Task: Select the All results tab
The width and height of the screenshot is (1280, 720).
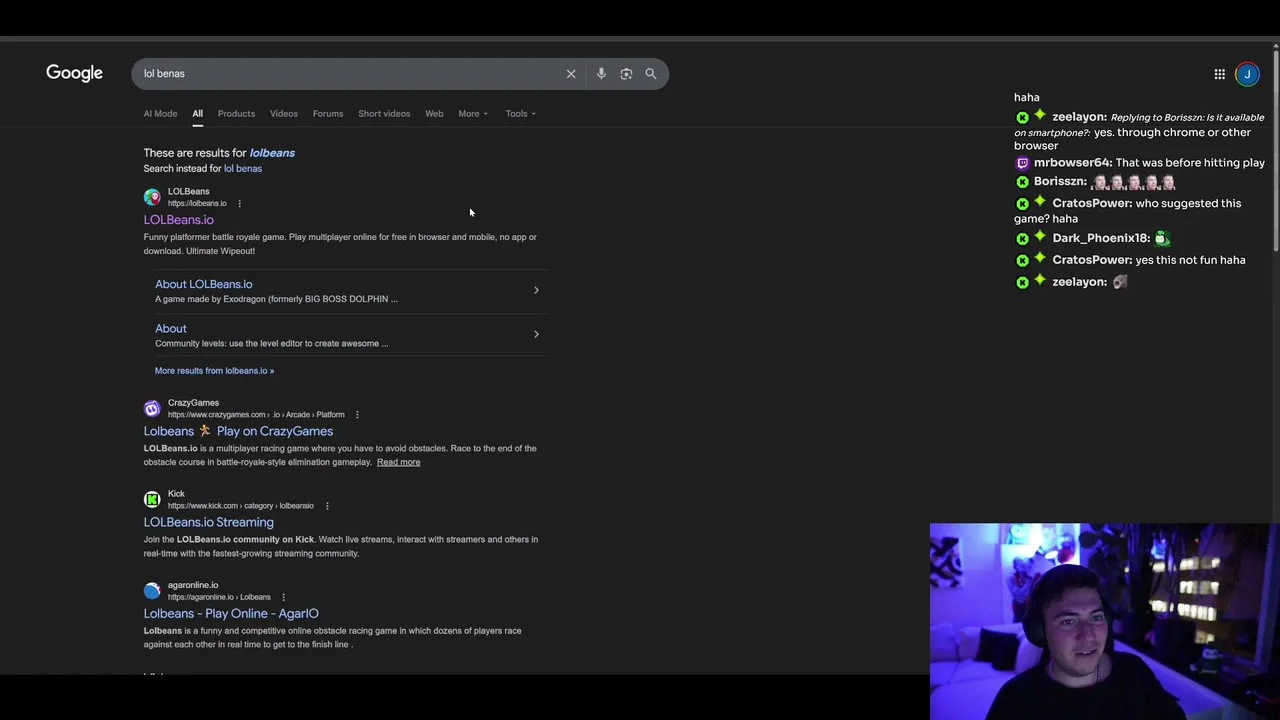Action: [x=197, y=114]
